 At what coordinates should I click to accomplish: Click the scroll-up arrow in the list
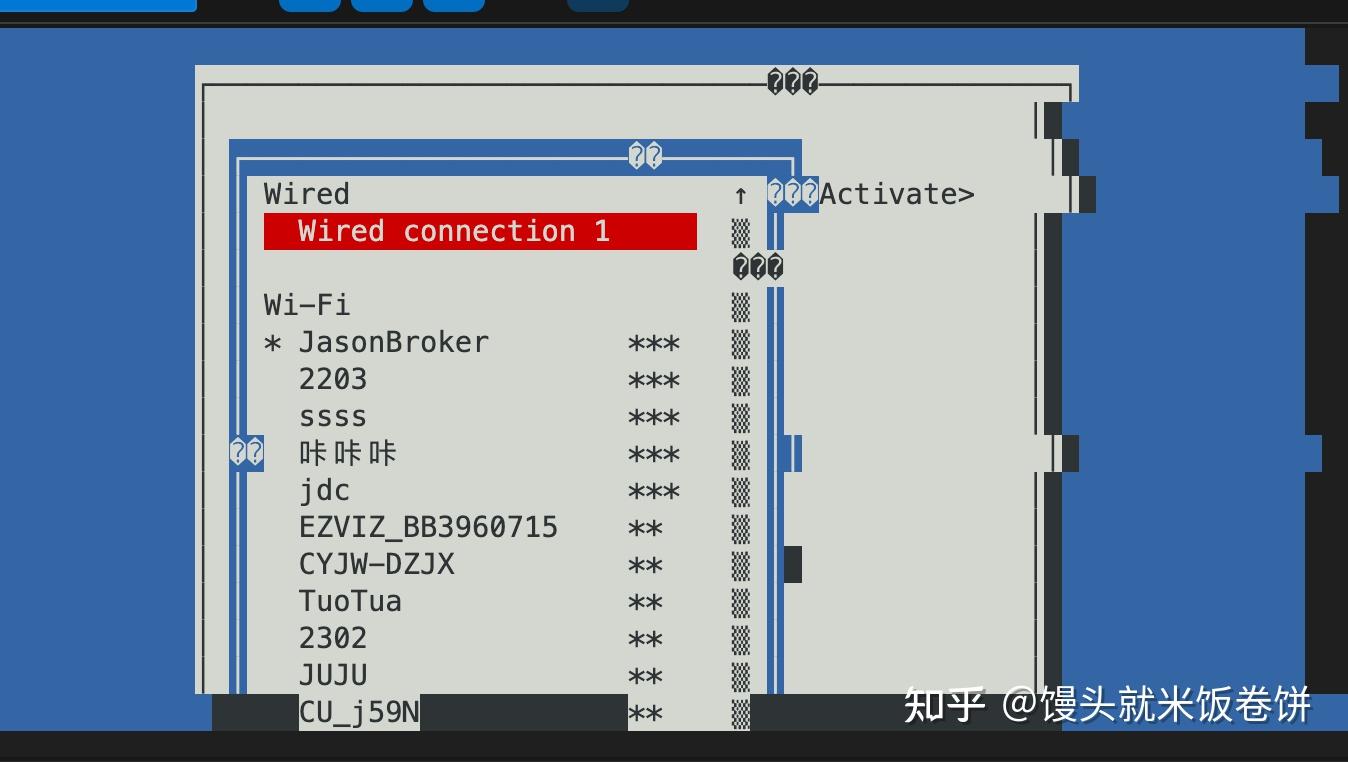point(740,194)
